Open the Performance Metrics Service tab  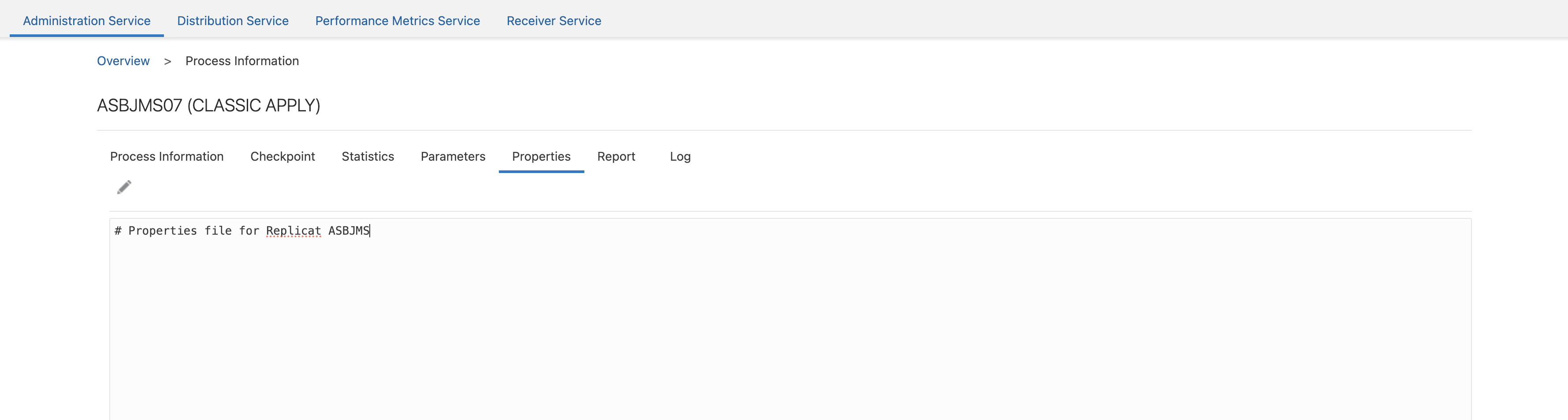(x=398, y=21)
